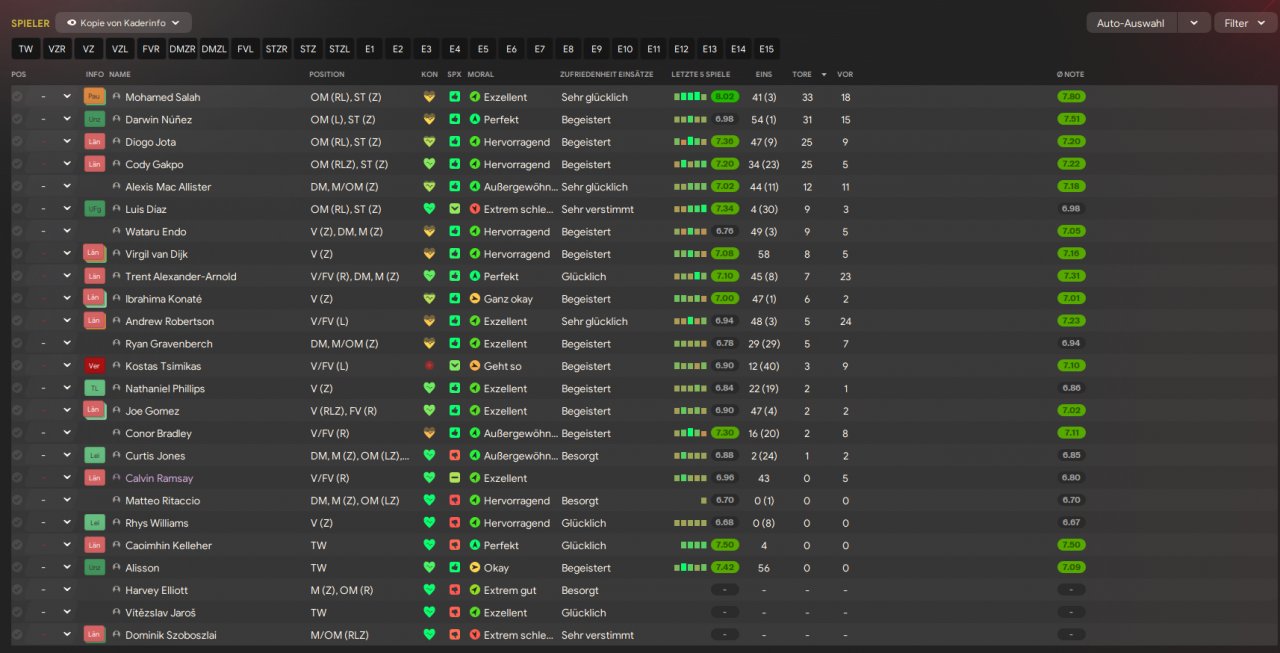Click the Auto-Auswahl button

pyautogui.click(x=1132, y=22)
